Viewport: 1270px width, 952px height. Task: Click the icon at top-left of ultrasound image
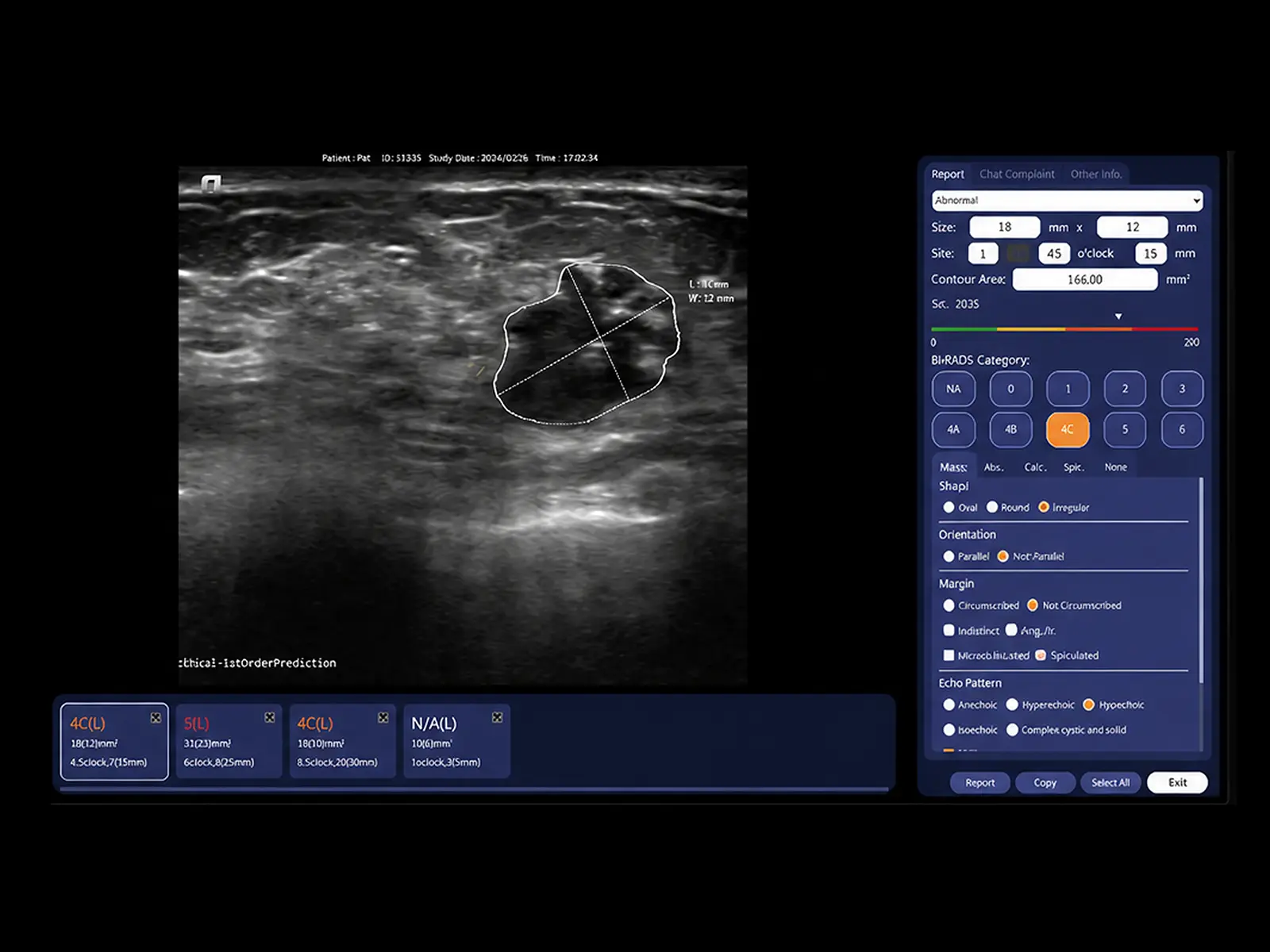[x=210, y=184]
